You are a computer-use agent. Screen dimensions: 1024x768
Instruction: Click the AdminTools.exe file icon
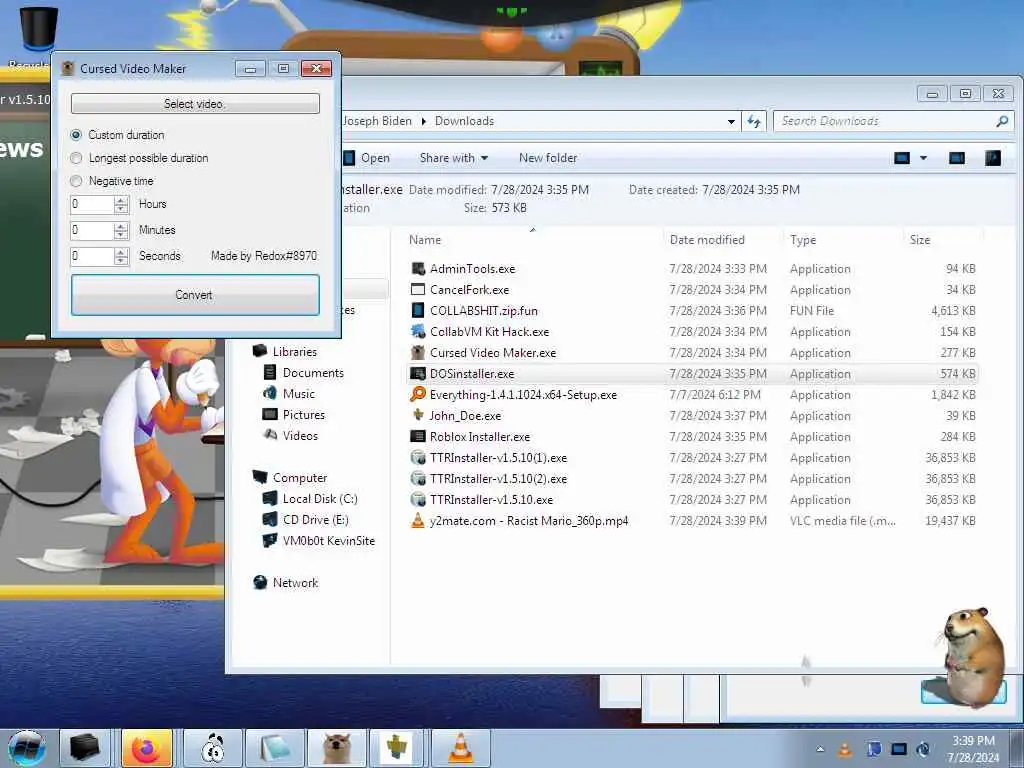coord(418,268)
